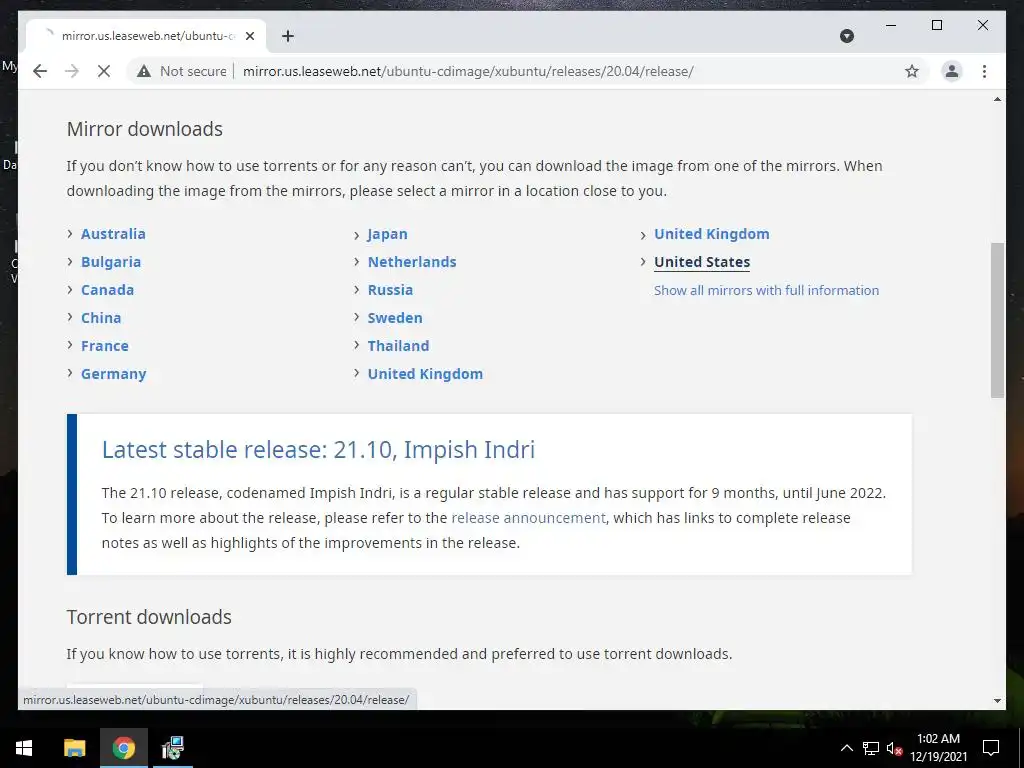
Task: Click the forward navigation arrow
Action: 72,71
